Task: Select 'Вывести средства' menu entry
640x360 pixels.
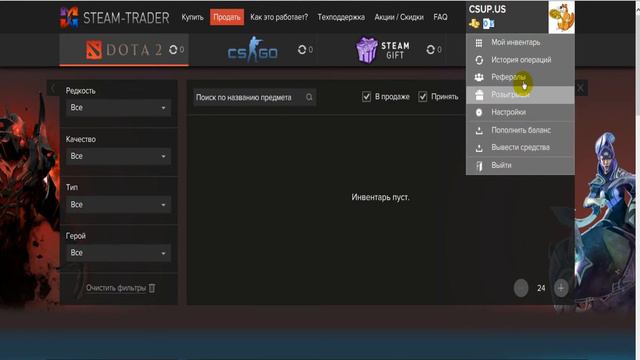Action: click(520, 147)
